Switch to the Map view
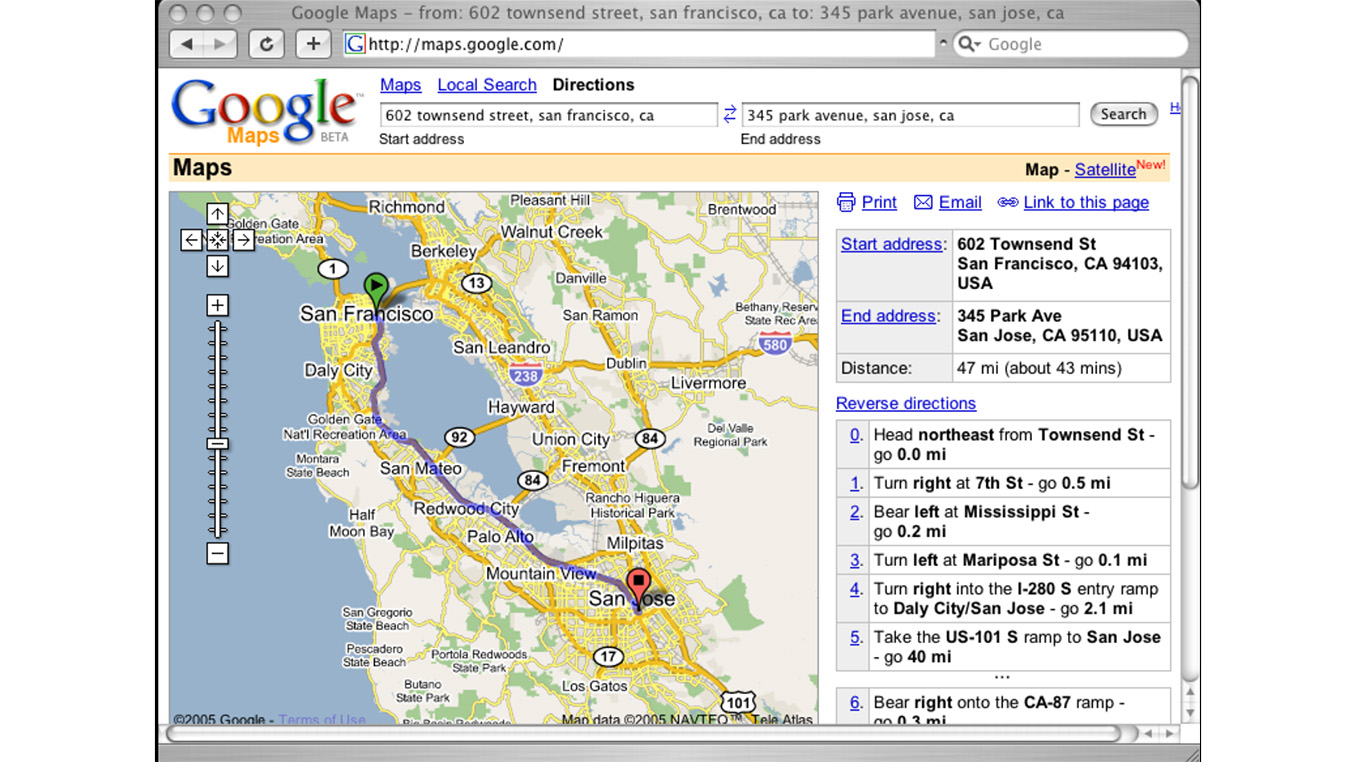Viewport: 1356px width, 762px height. pos(1042,170)
